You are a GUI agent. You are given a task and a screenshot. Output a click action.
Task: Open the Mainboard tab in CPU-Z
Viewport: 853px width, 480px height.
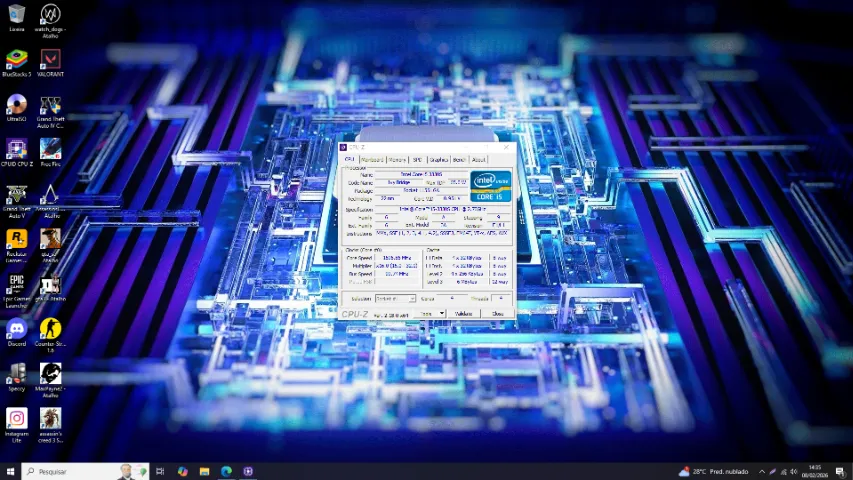[372, 160]
